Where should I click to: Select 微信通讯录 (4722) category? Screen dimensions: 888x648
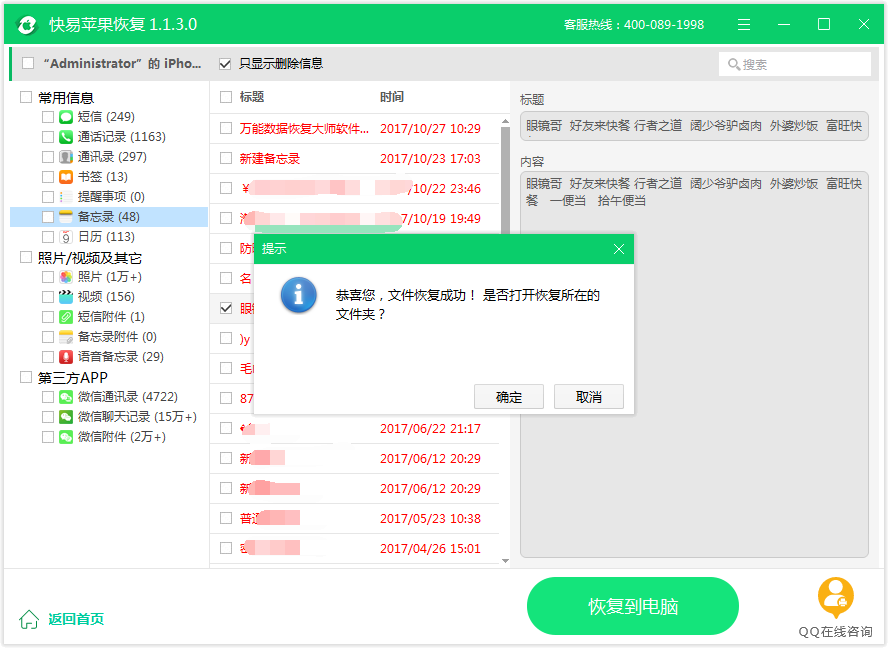point(127,397)
